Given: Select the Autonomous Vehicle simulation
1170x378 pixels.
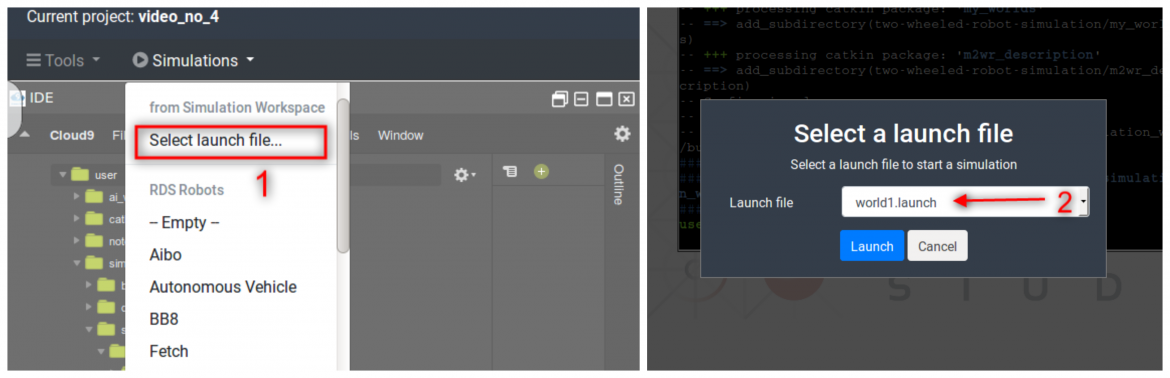Looking at the screenshot, I should click(x=223, y=287).
